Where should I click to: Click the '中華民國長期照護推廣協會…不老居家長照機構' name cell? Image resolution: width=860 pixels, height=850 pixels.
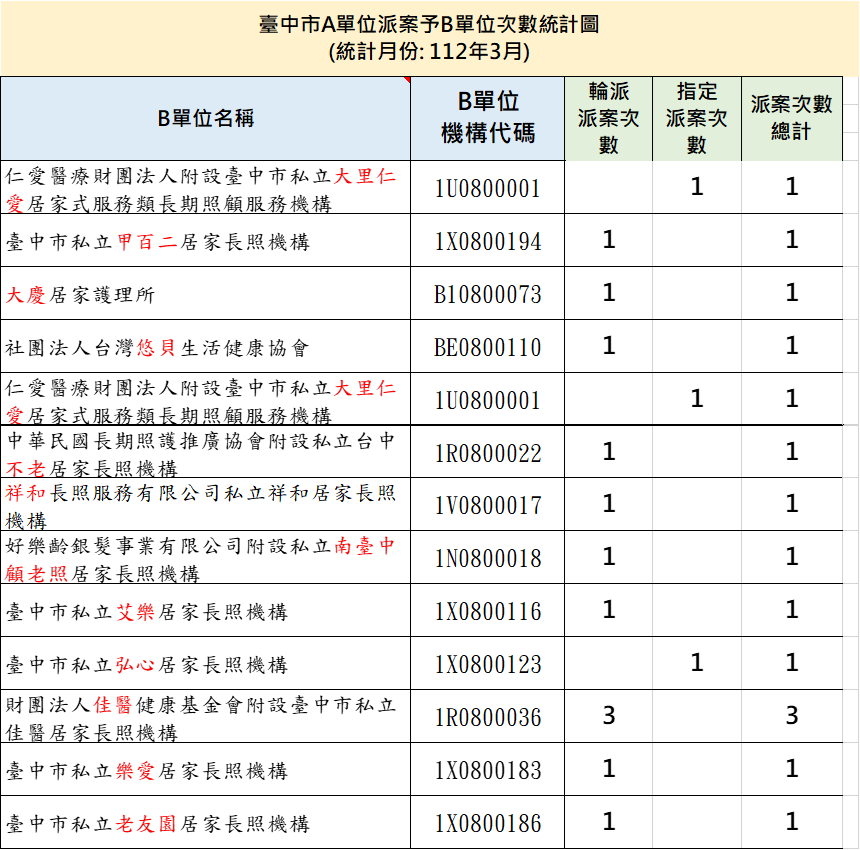[x=206, y=452]
